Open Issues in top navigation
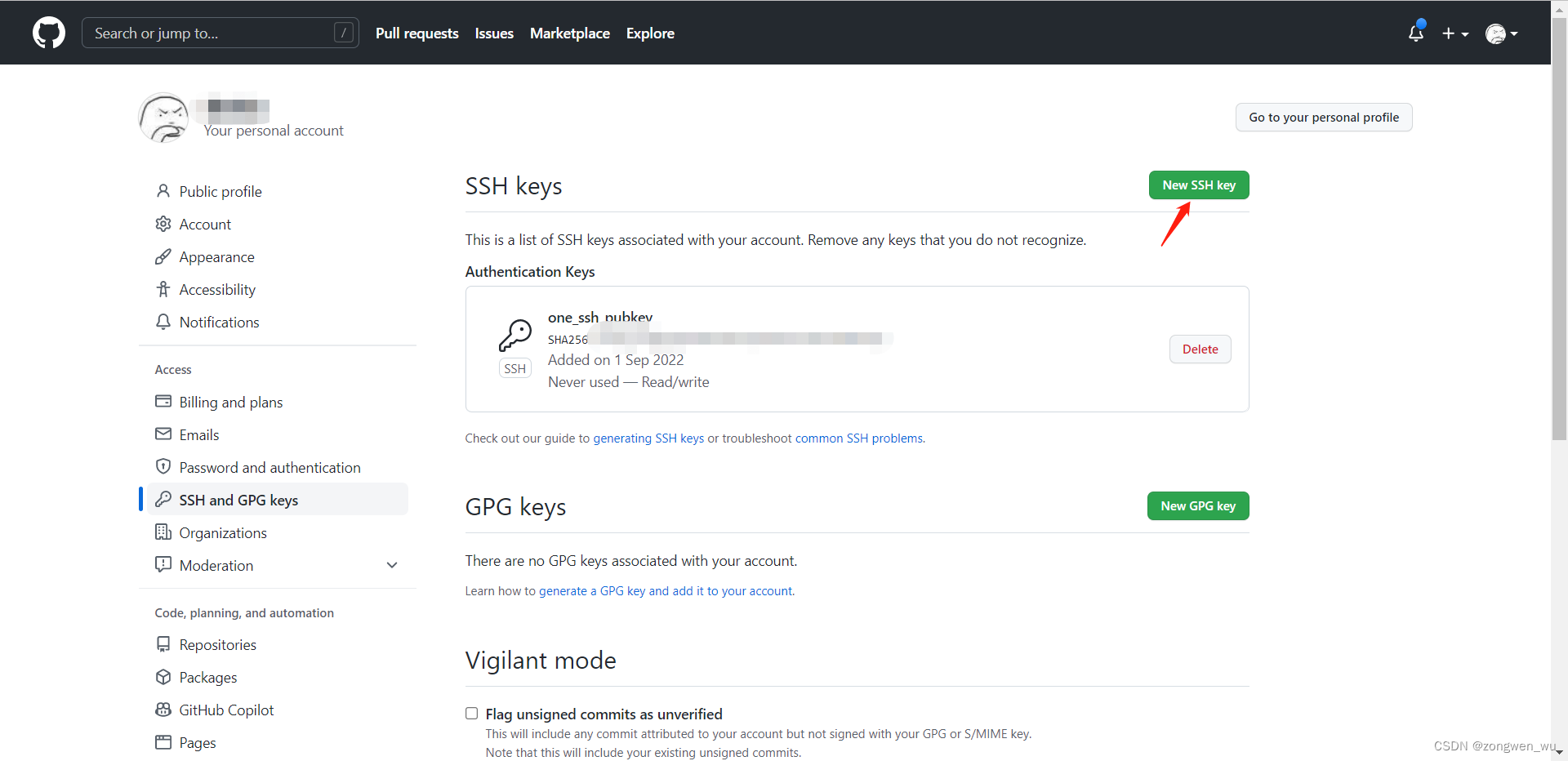 pyautogui.click(x=494, y=33)
